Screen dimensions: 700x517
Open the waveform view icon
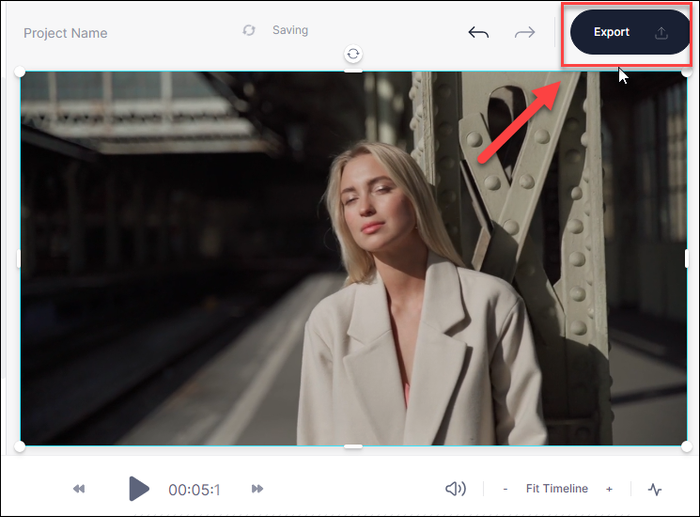pos(654,489)
